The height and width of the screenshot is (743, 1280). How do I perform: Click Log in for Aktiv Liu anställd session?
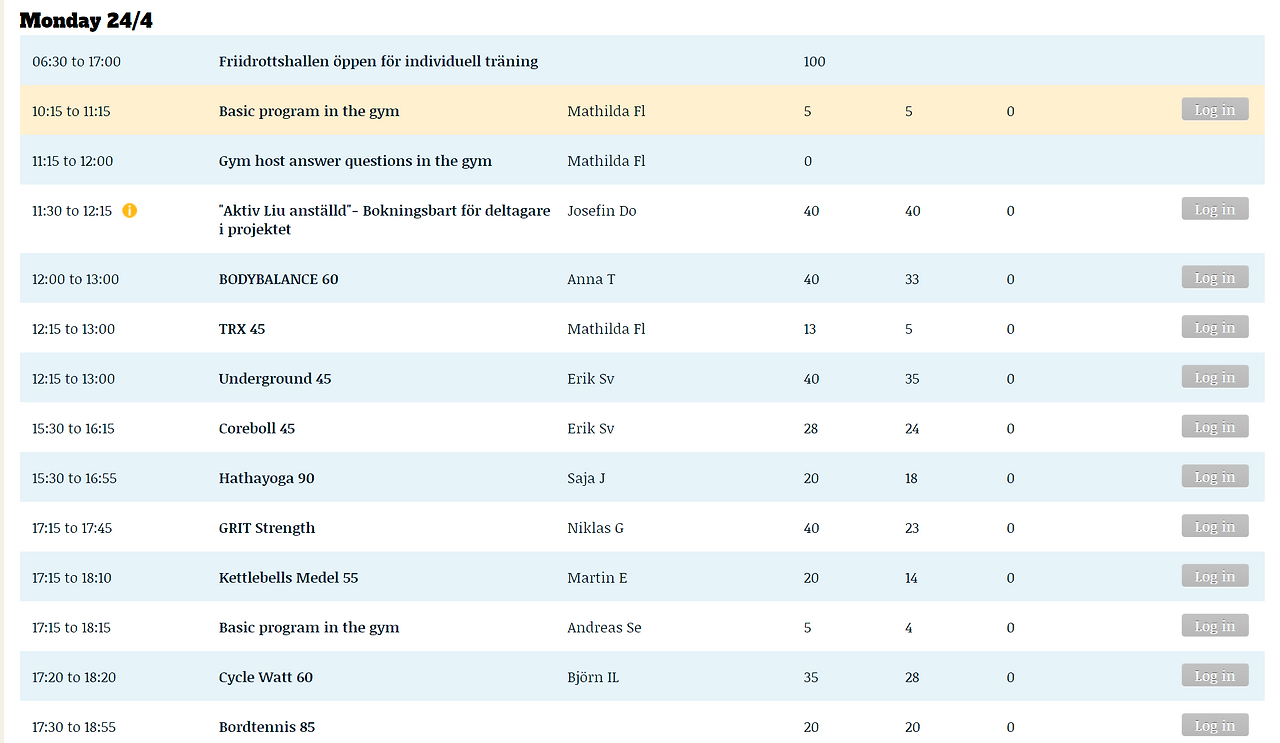coord(1214,209)
